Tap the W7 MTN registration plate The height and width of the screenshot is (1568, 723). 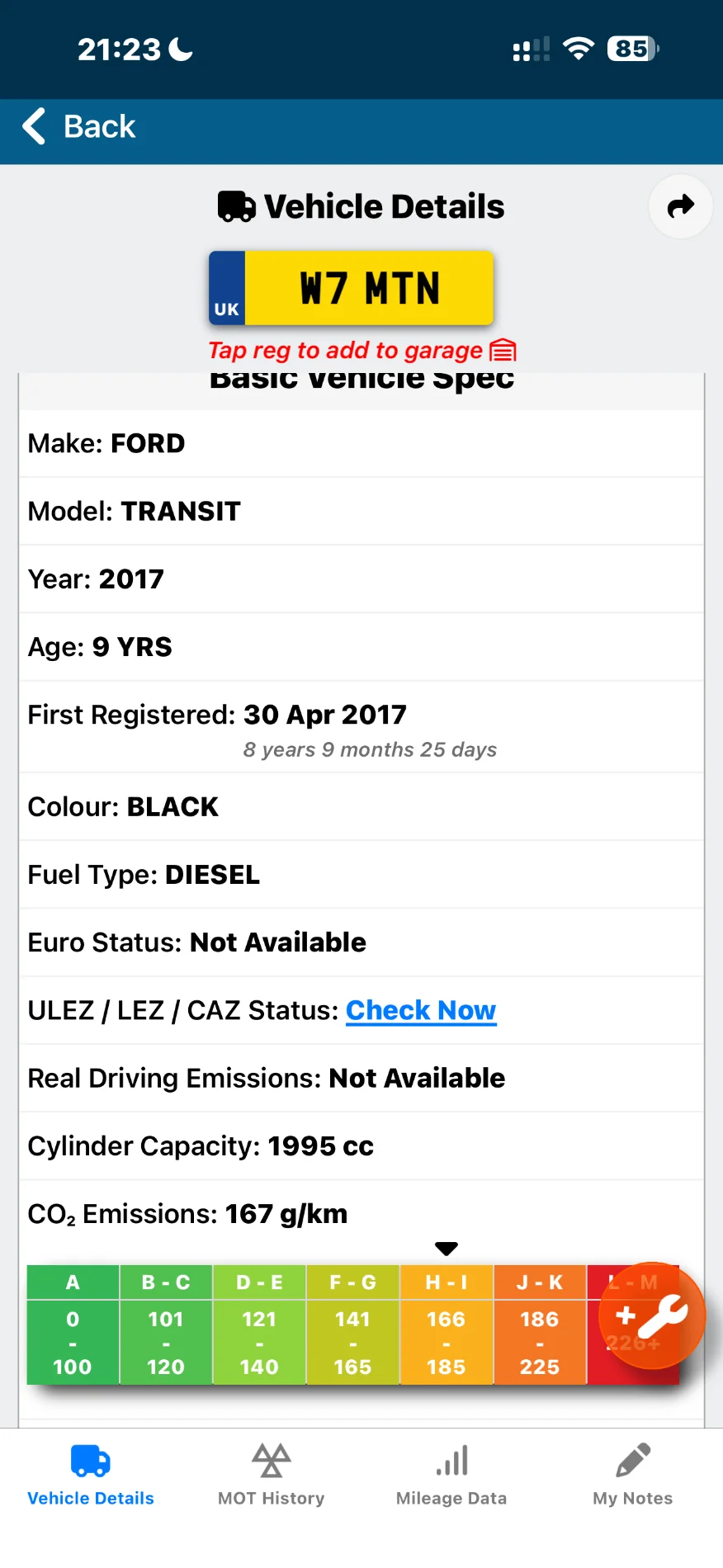click(x=351, y=288)
